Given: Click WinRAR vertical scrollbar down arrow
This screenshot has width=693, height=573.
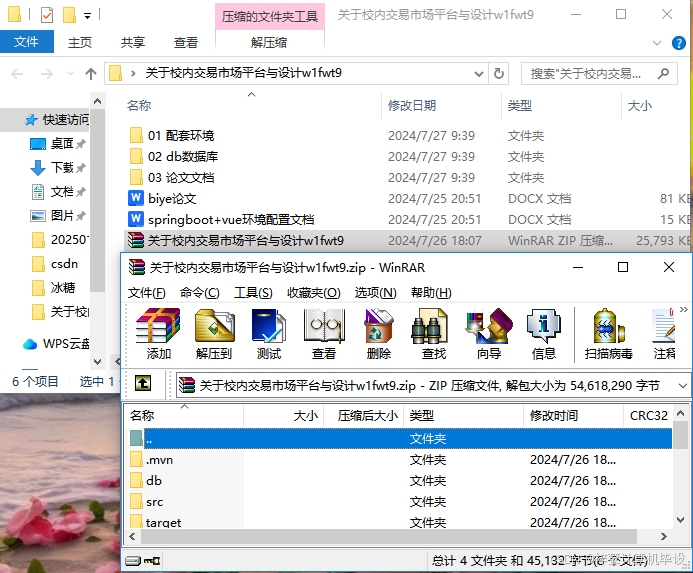Looking at the screenshot, I should coord(681,520).
